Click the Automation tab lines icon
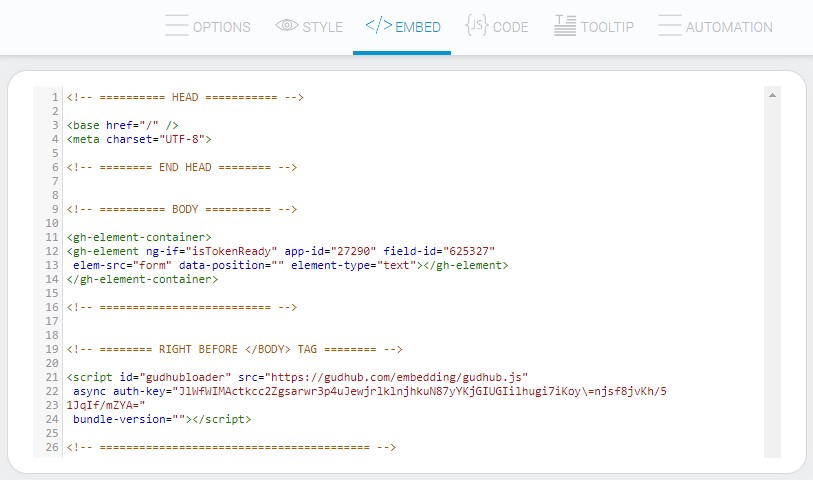Screen dimensions: 813x480 (x=670, y=26)
